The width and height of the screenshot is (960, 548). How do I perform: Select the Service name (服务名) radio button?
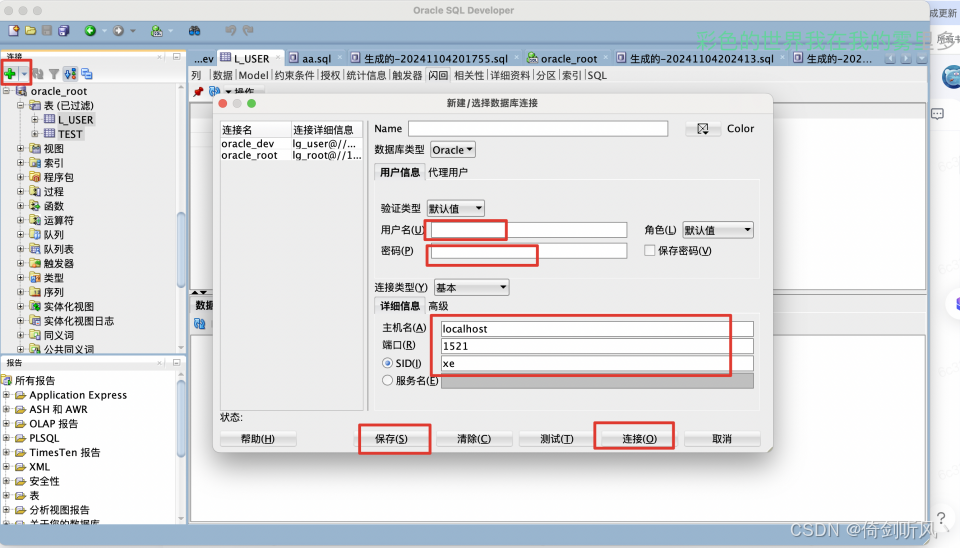[x=387, y=380]
